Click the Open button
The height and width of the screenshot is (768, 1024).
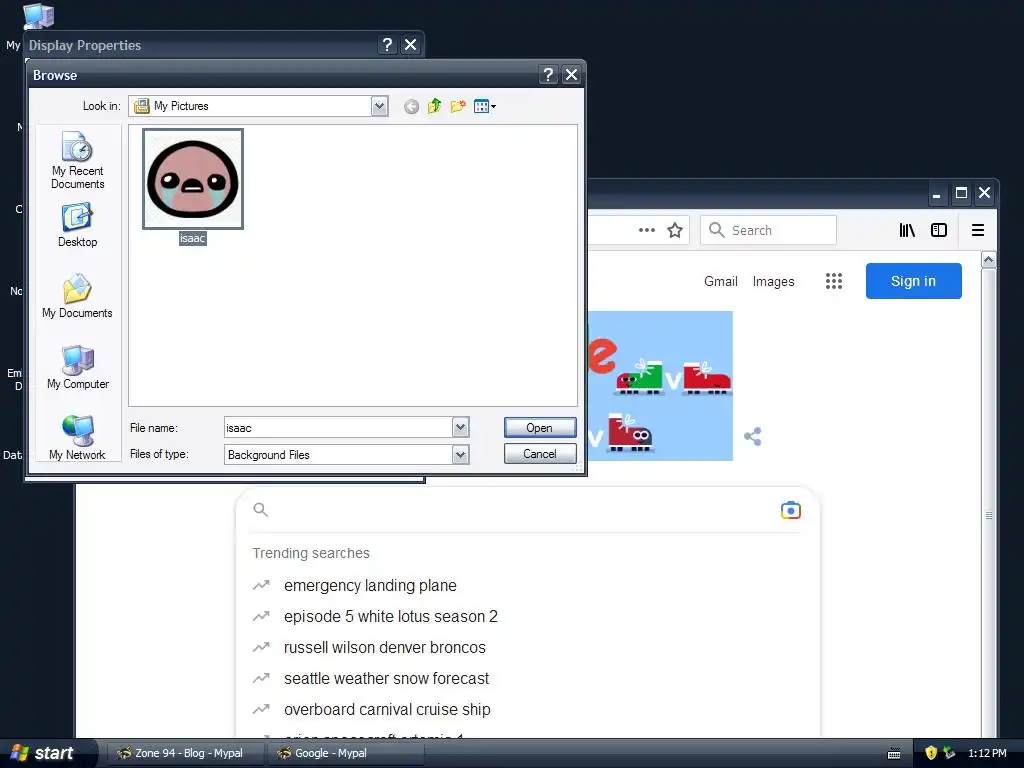540,428
